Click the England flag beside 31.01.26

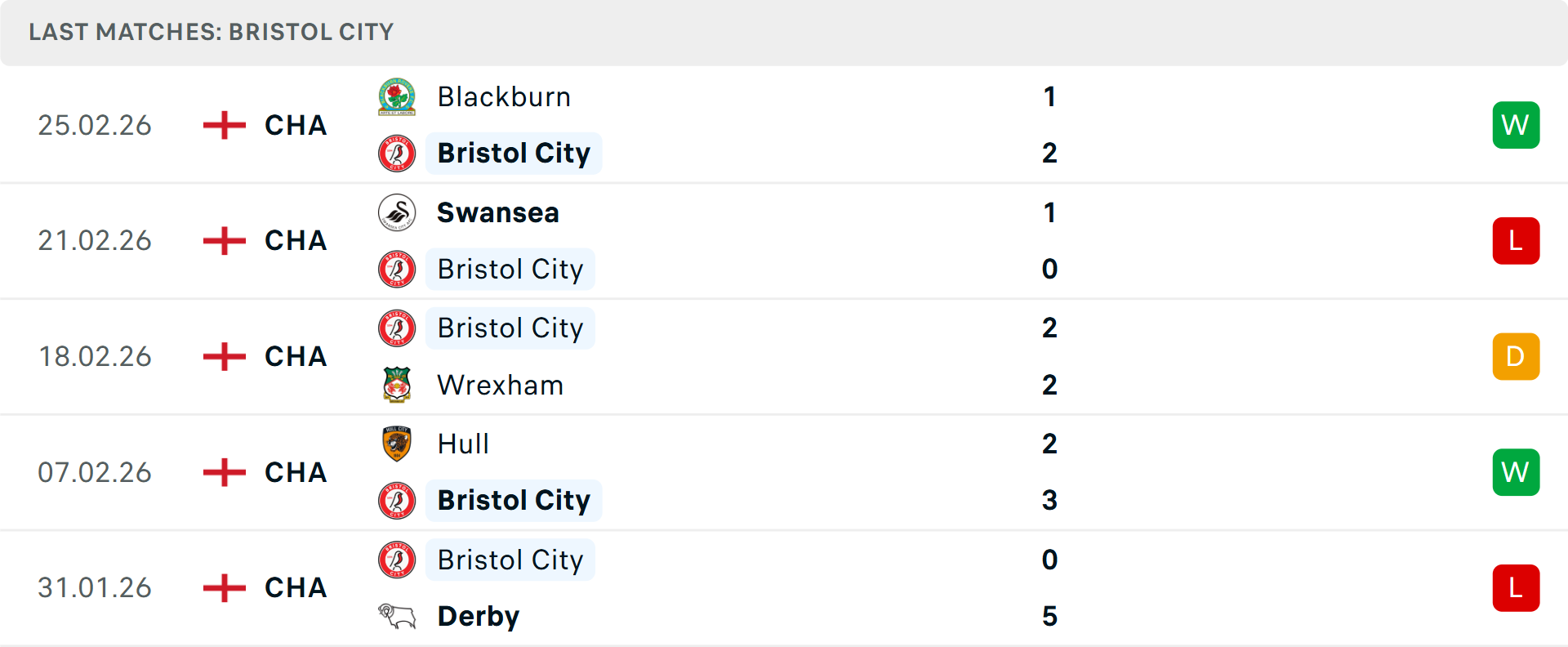click(222, 587)
